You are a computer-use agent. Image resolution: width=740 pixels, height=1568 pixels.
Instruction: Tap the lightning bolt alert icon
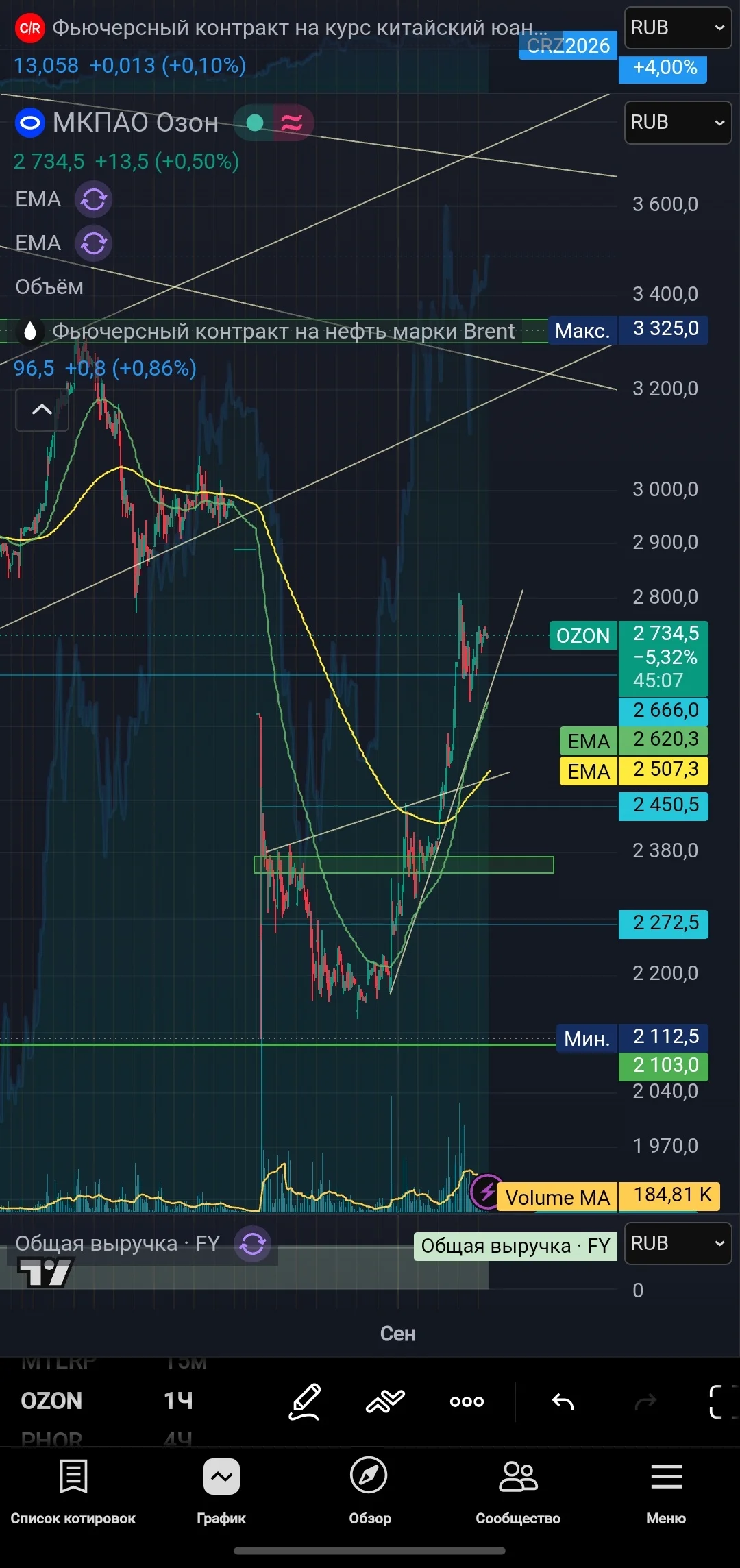(x=487, y=1192)
